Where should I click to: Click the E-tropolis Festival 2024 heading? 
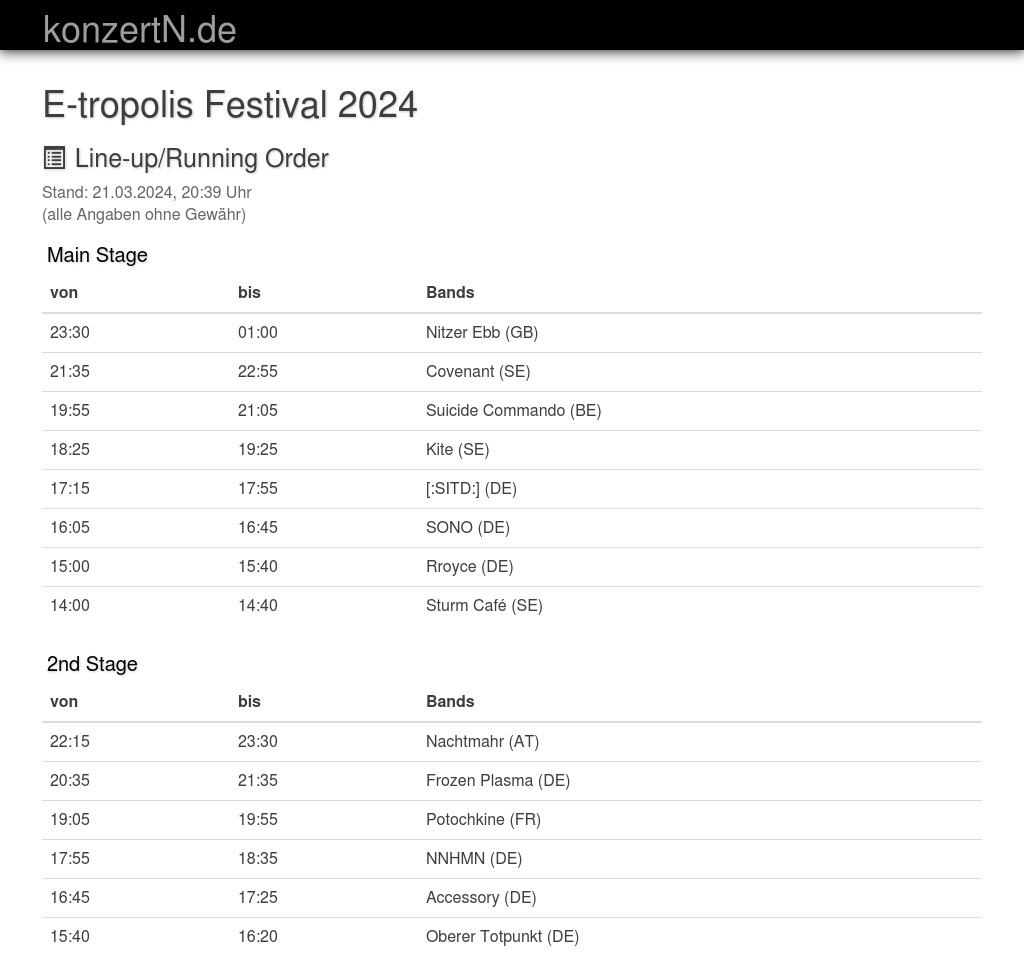230,105
